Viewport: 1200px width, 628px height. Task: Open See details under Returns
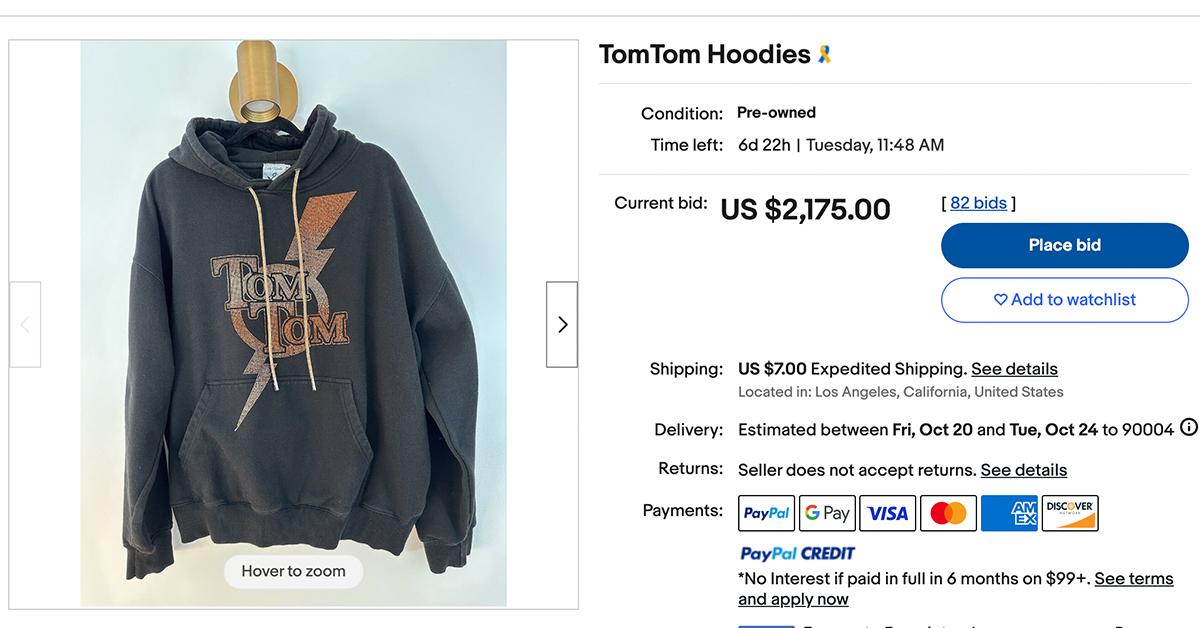click(1023, 469)
